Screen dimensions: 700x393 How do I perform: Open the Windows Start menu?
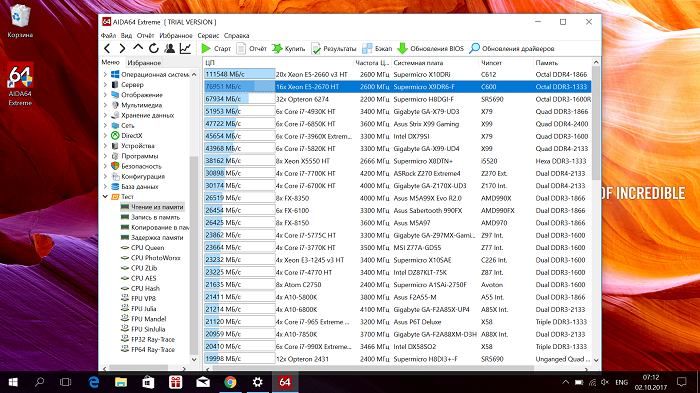click(x=13, y=382)
